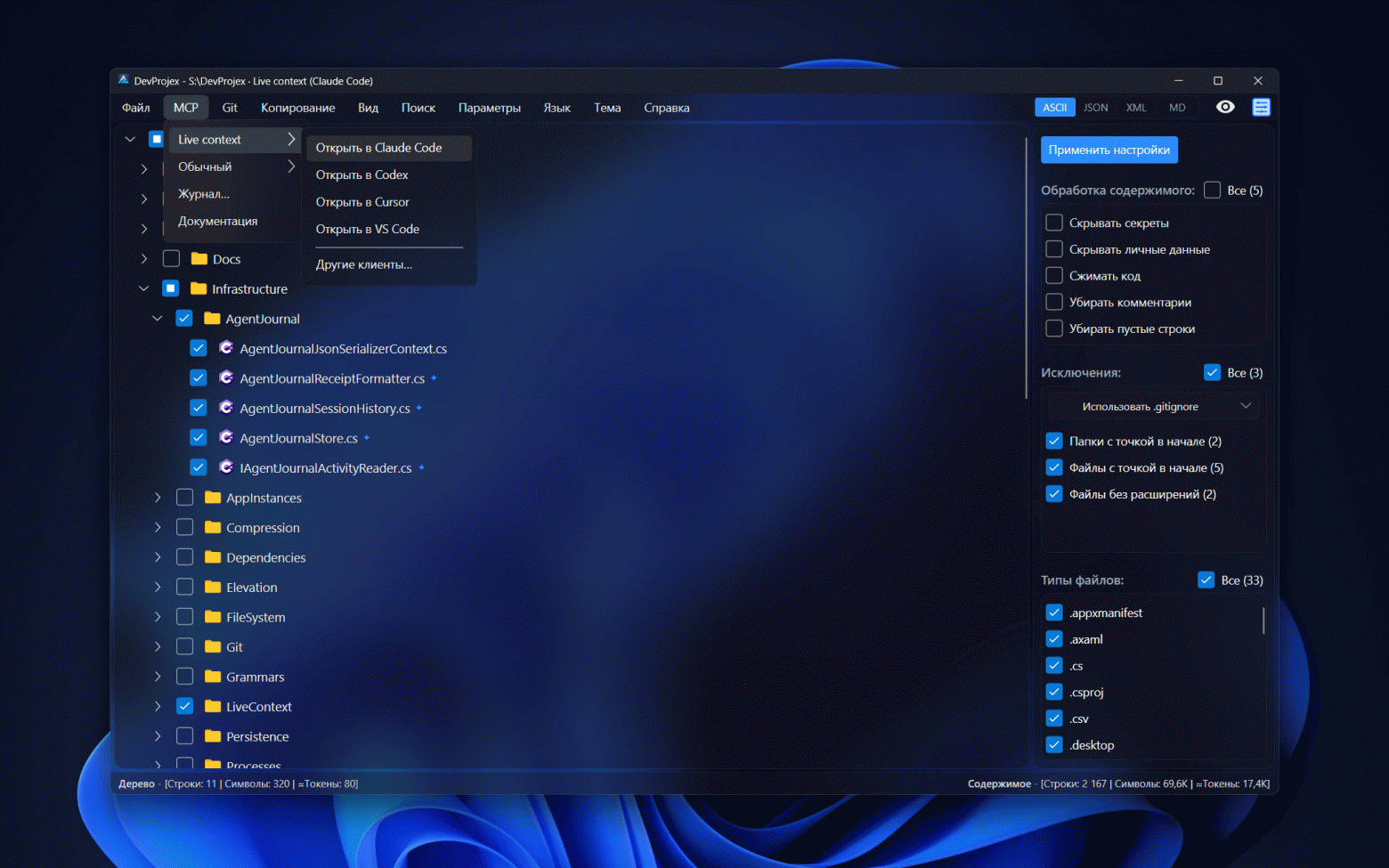
Task: Tick the Убирать комментарии checkbox
Action: click(1054, 302)
